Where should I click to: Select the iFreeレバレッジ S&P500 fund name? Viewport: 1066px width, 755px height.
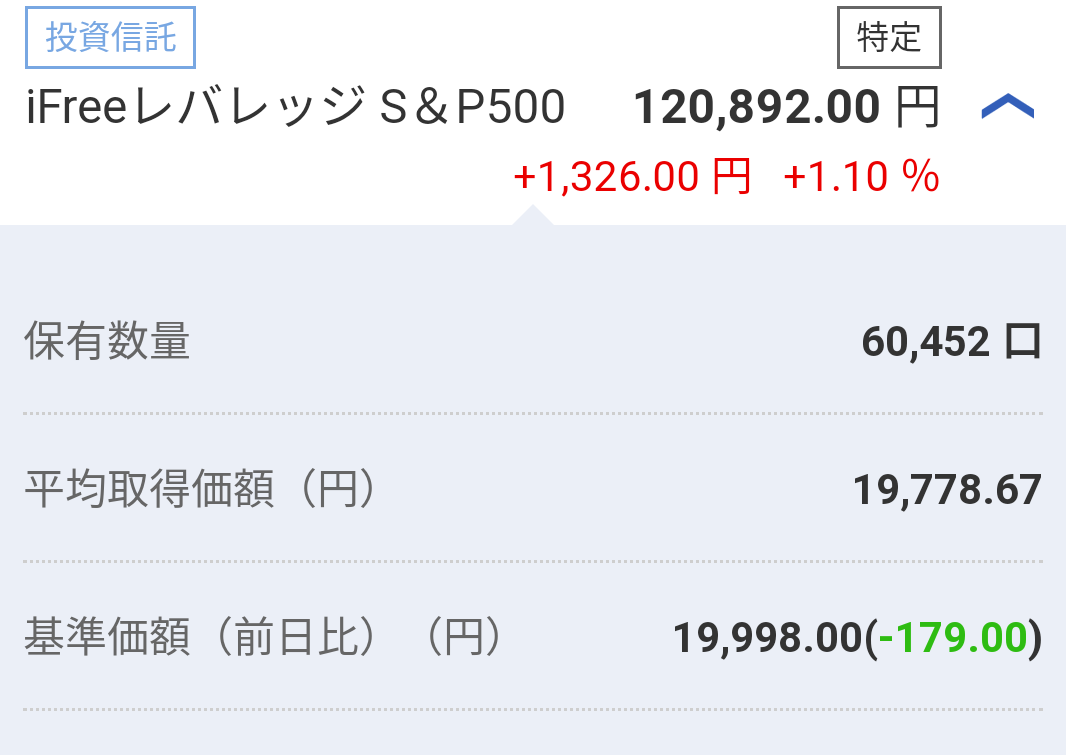pos(296,107)
